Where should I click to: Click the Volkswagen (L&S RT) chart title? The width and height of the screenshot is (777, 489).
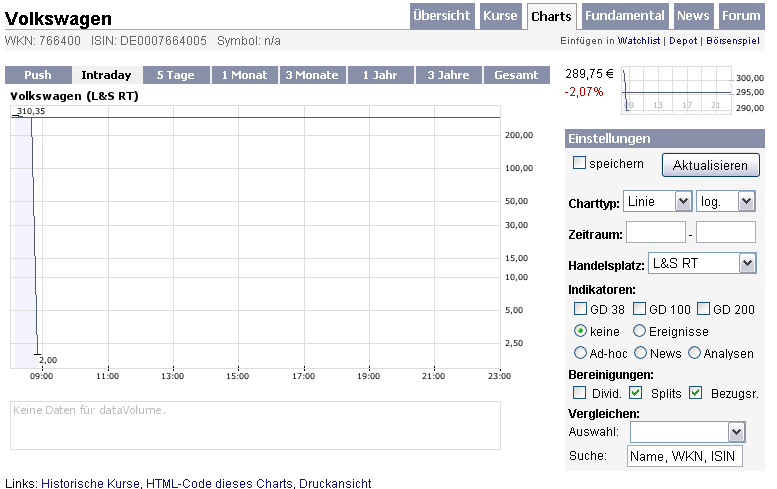(74, 96)
